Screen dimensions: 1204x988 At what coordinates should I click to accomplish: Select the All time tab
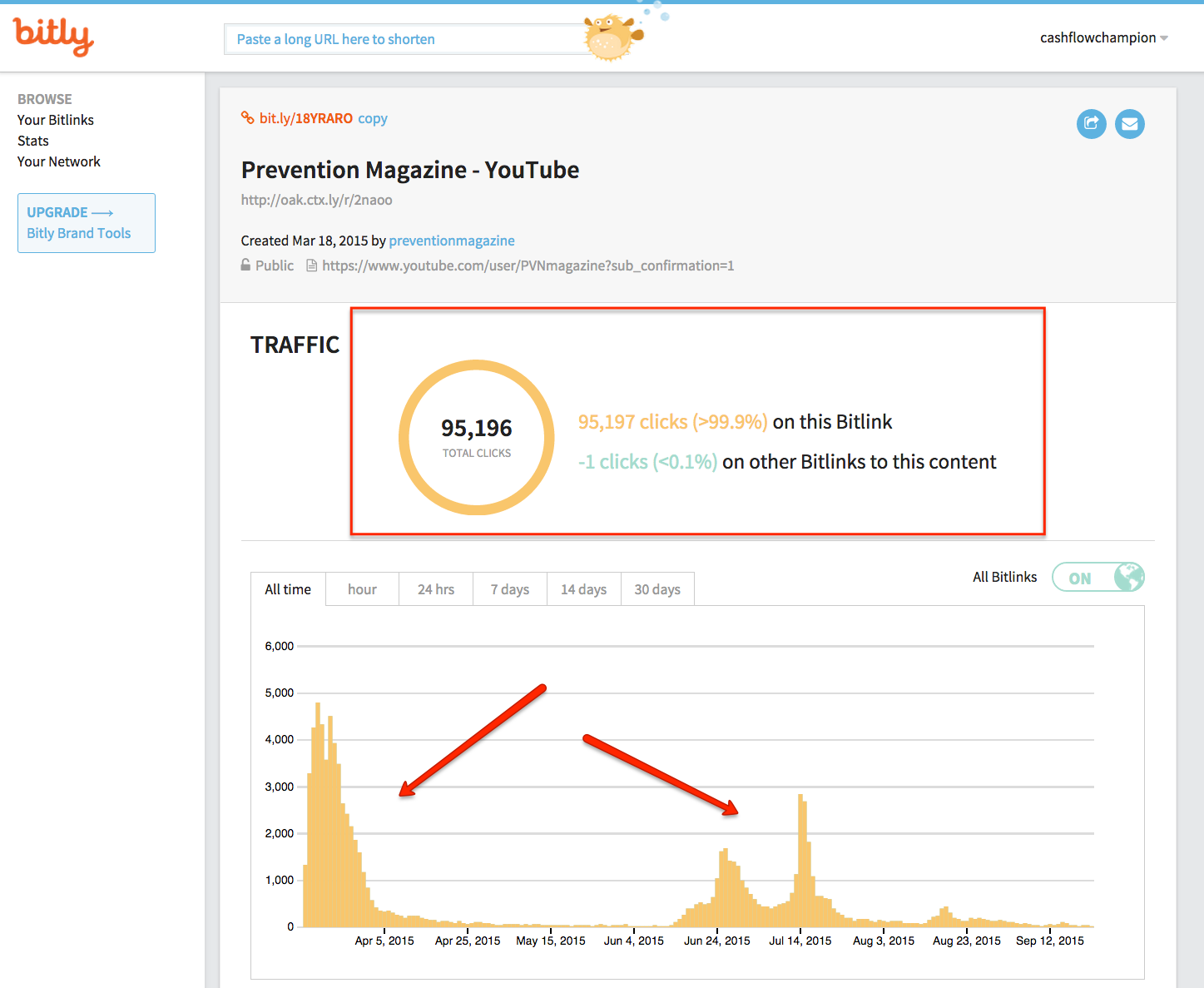[x=288, y=589]
